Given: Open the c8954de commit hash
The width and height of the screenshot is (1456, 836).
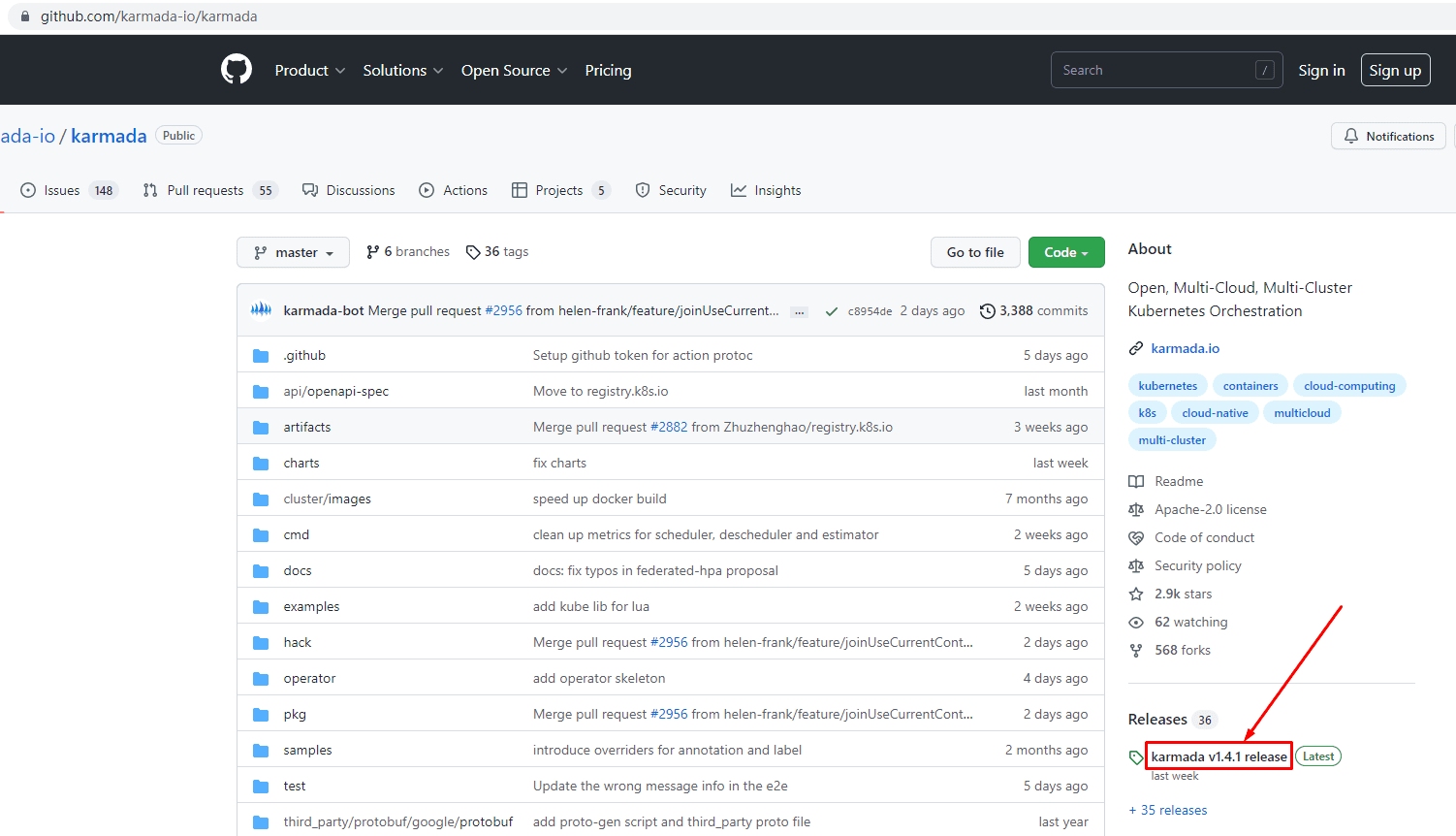Looking at the screenshot, I should 870,312.
